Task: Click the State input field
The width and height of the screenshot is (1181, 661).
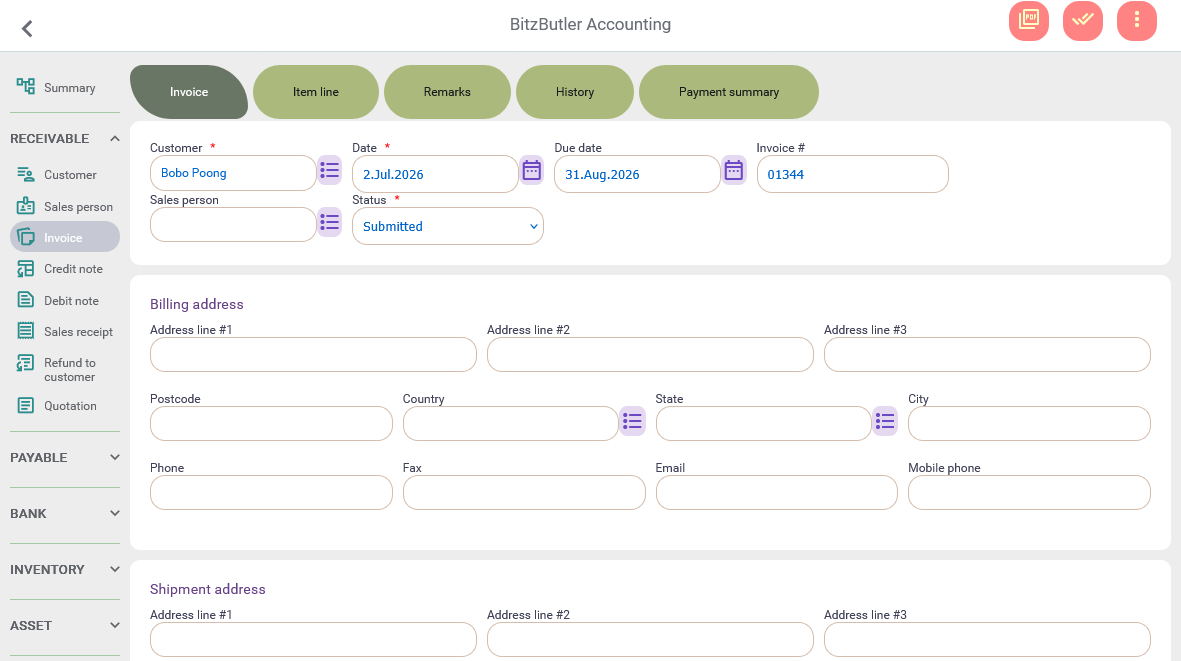Action: click(x=763, y=423)
